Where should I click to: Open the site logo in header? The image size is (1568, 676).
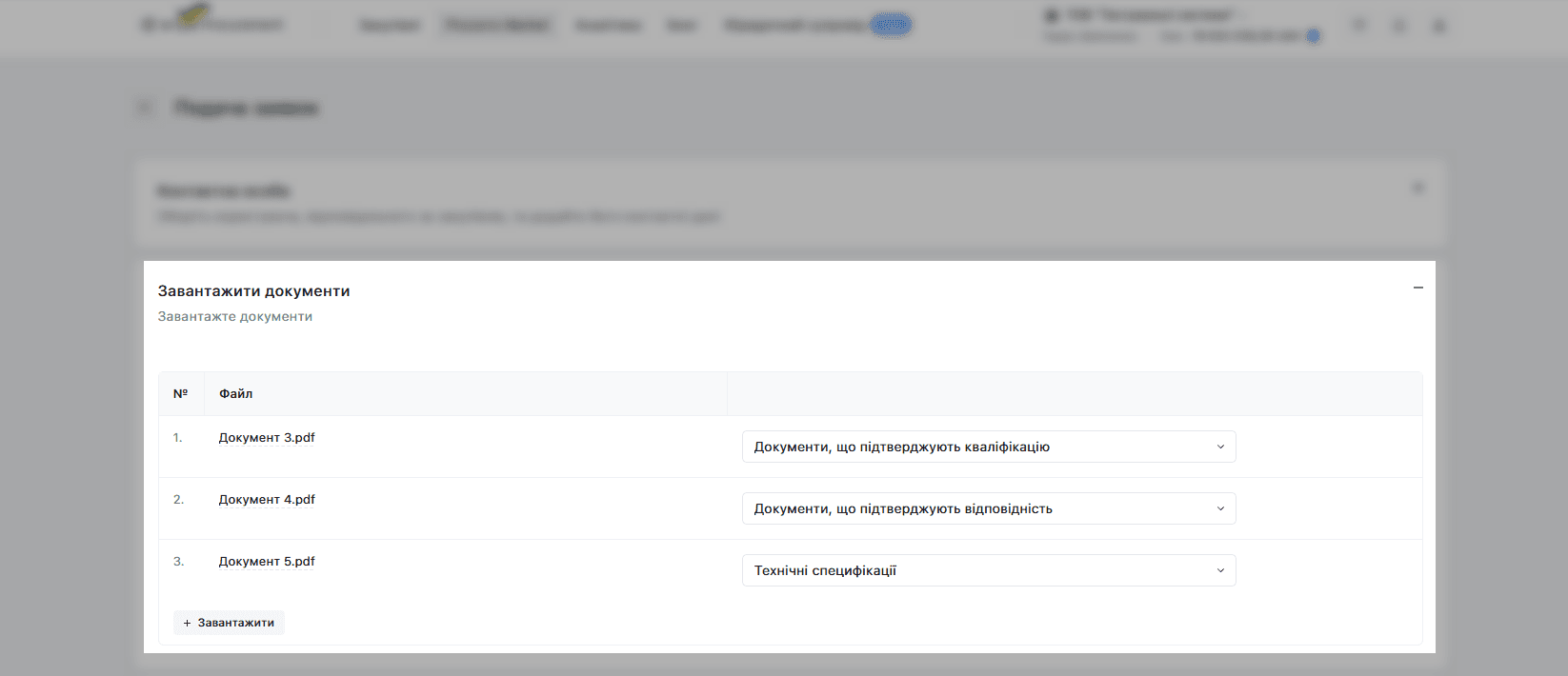[211, 21]
